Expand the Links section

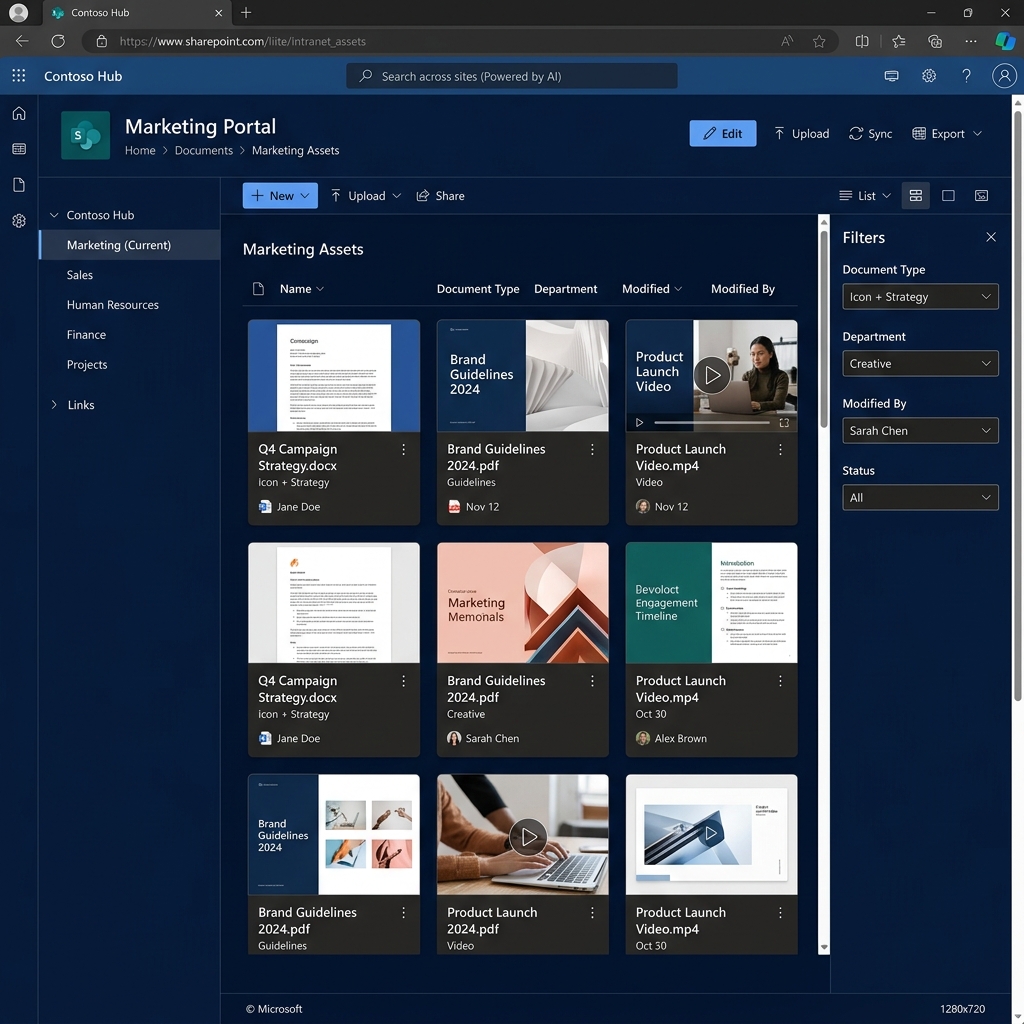[54, 404]
